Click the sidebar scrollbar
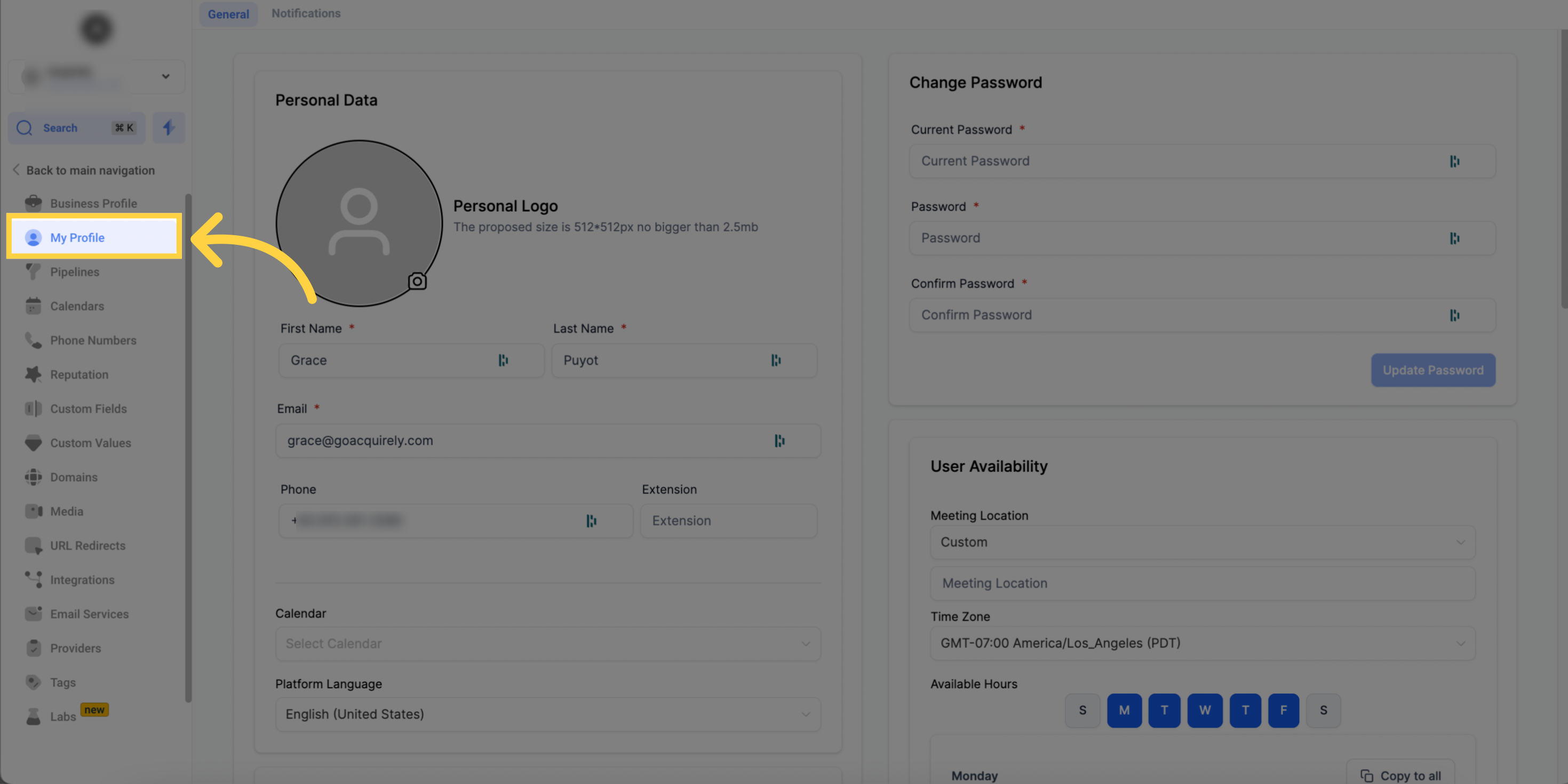The width and height of the screenshot is (1568, 784). tap(188, 448)
